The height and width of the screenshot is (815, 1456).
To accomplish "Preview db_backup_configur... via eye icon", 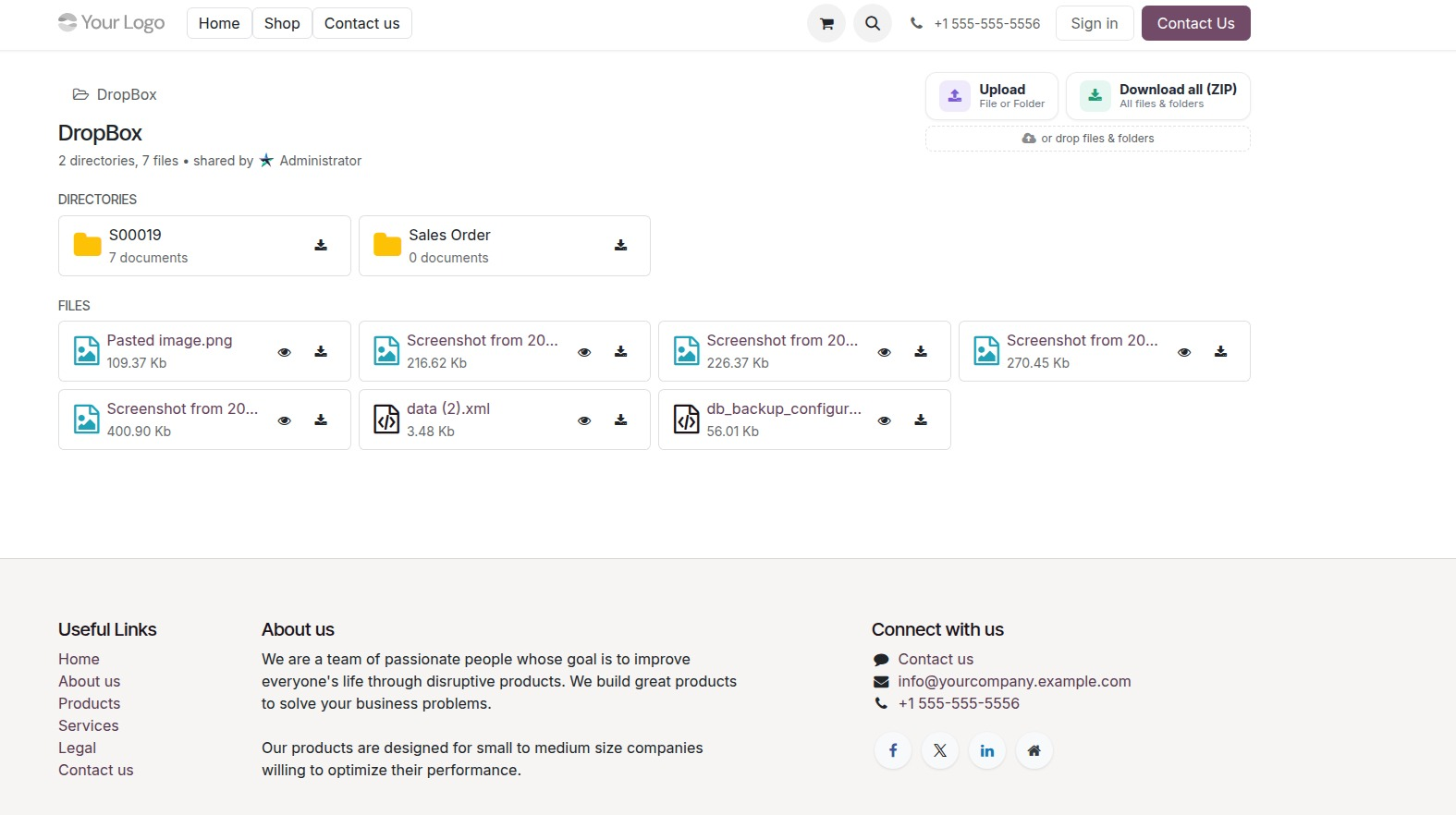I will click(885, 420).
